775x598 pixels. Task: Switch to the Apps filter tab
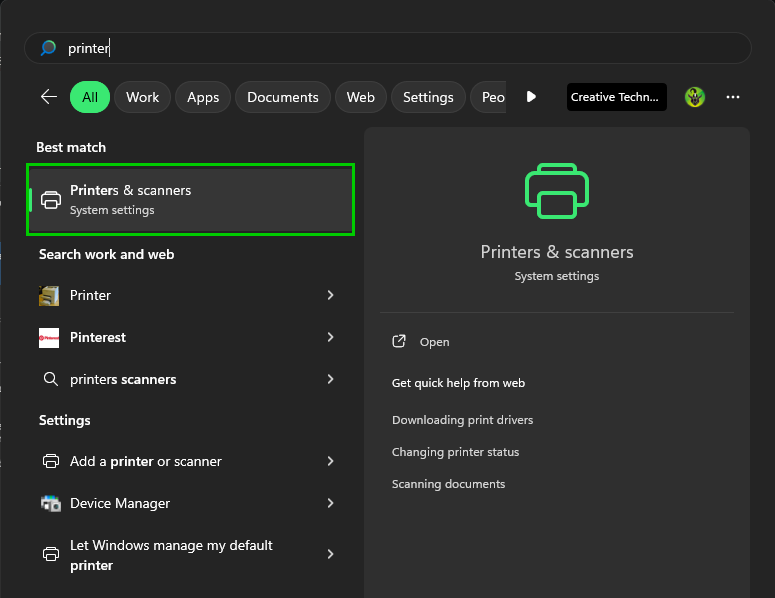[x=203, y=97]
